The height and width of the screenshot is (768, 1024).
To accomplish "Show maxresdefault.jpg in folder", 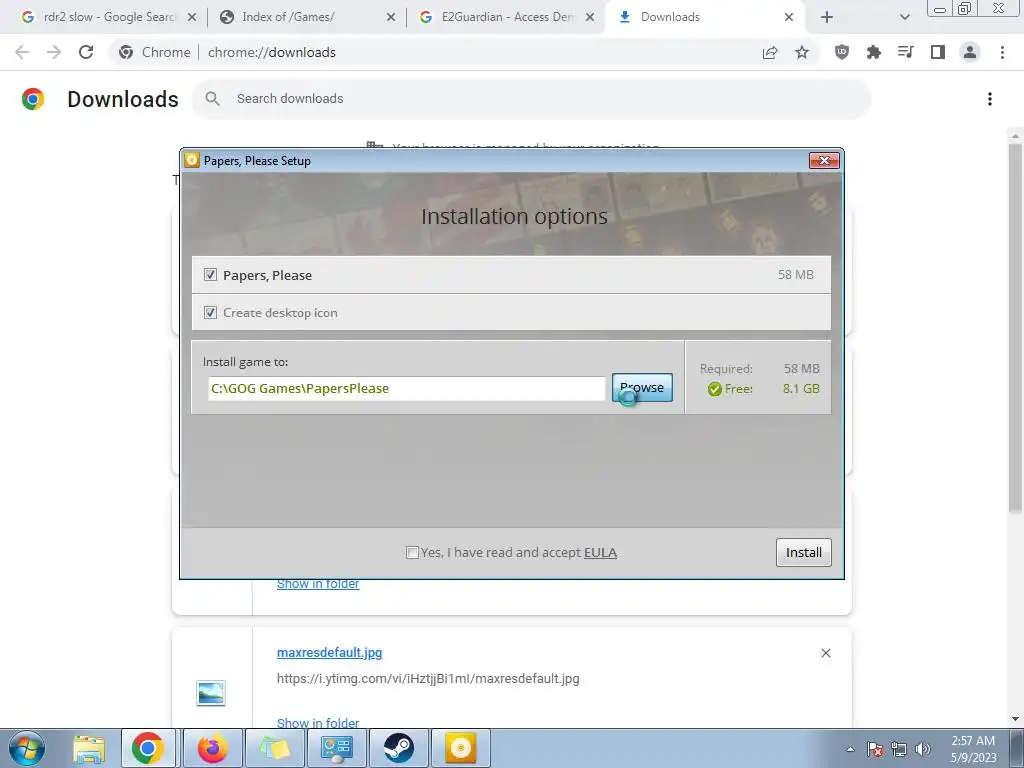I will 318,723.
